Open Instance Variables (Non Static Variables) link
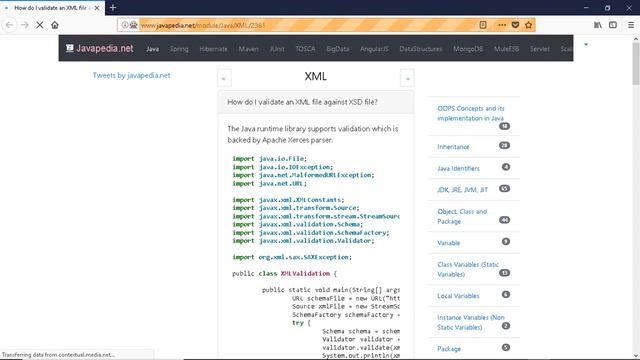Viewport: 640px width, 360px height. click(x=471, y=322)
